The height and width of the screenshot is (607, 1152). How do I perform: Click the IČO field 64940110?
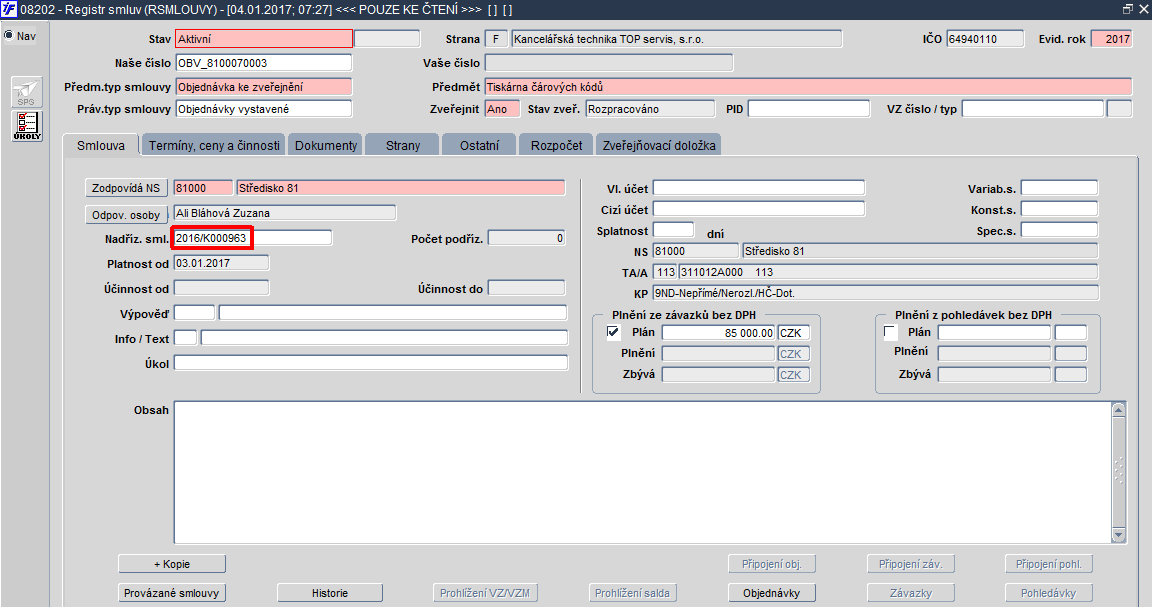pos(985,39)
